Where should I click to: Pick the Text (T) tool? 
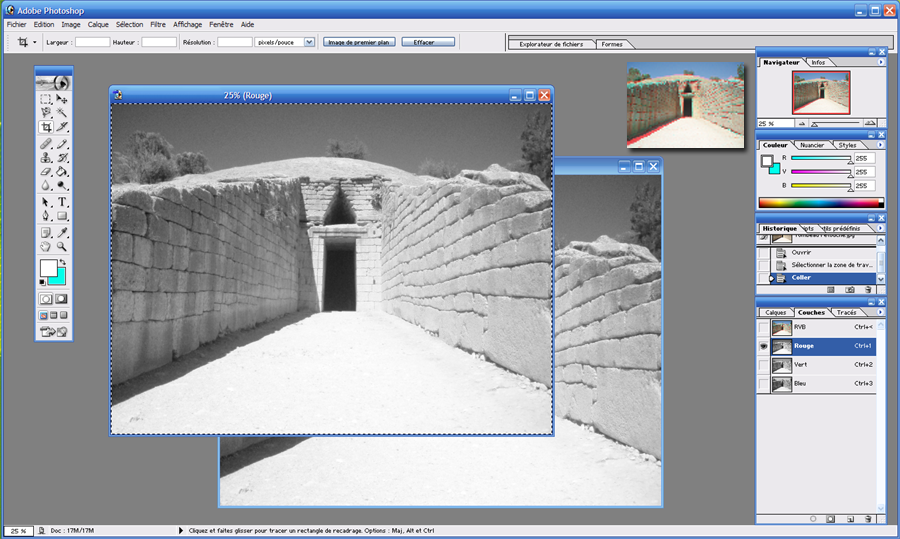[62, 201]
